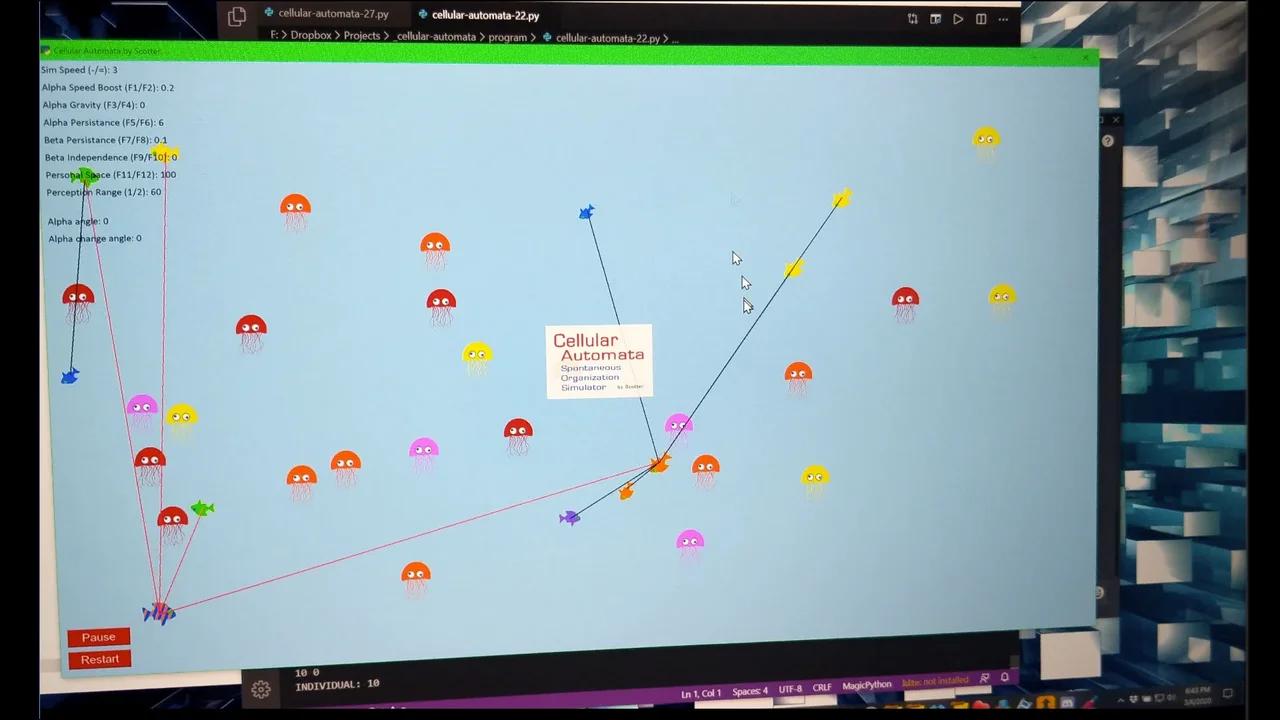The image size is (1280, 720).
Task: Click the orange "not installed" status warning
Action: (x=936, y=682)
